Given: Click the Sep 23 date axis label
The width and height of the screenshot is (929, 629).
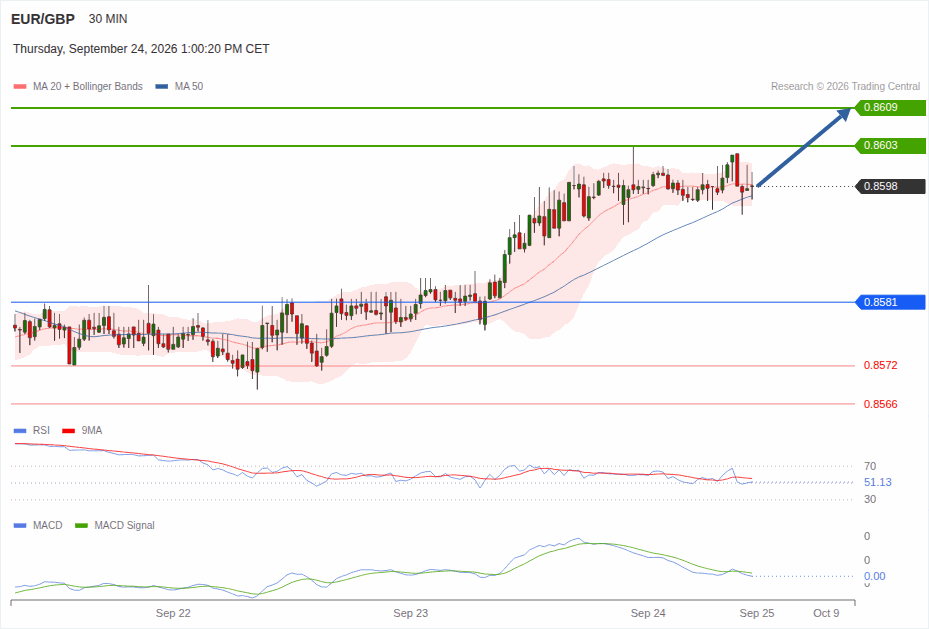Looking at the screenshot, I should (411, 613).
